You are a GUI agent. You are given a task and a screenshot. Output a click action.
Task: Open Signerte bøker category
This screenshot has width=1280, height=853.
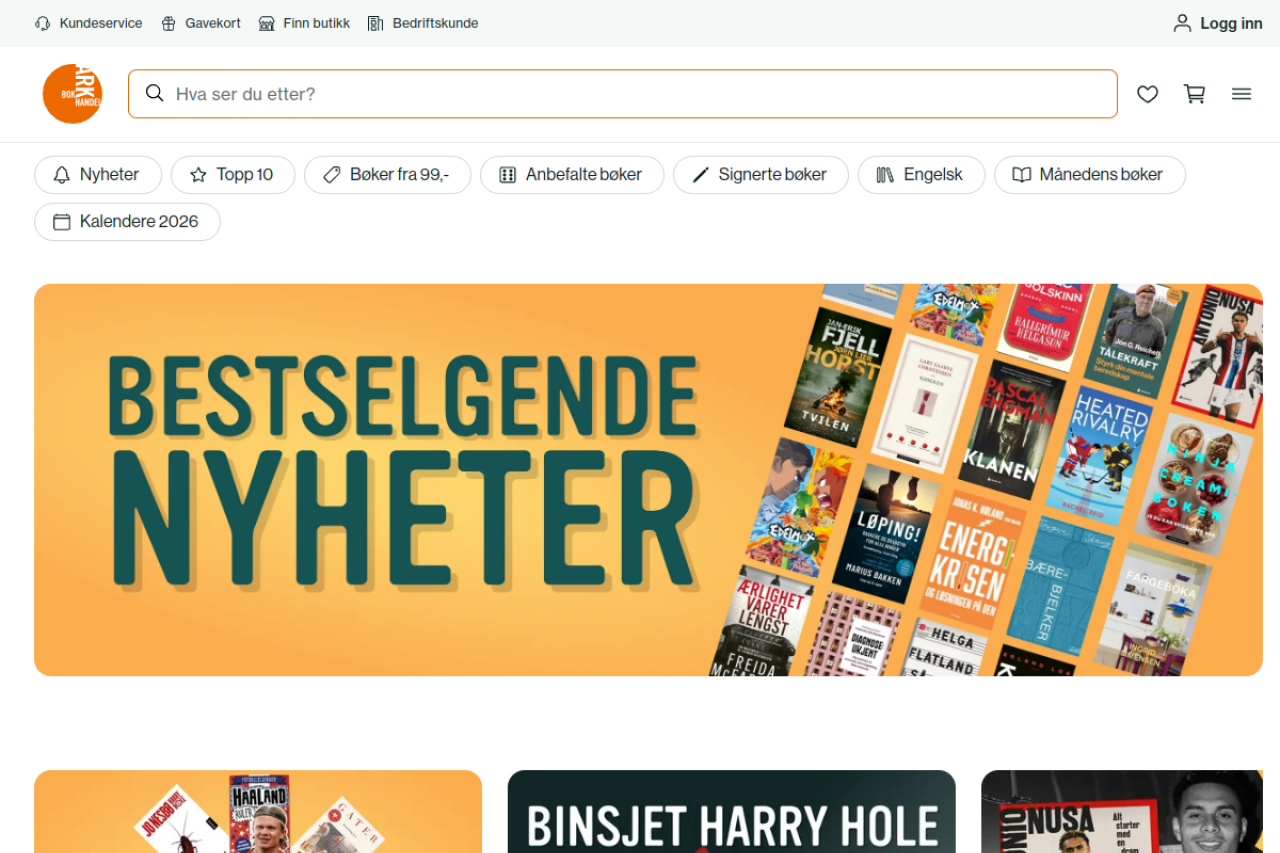click(761, 175)
